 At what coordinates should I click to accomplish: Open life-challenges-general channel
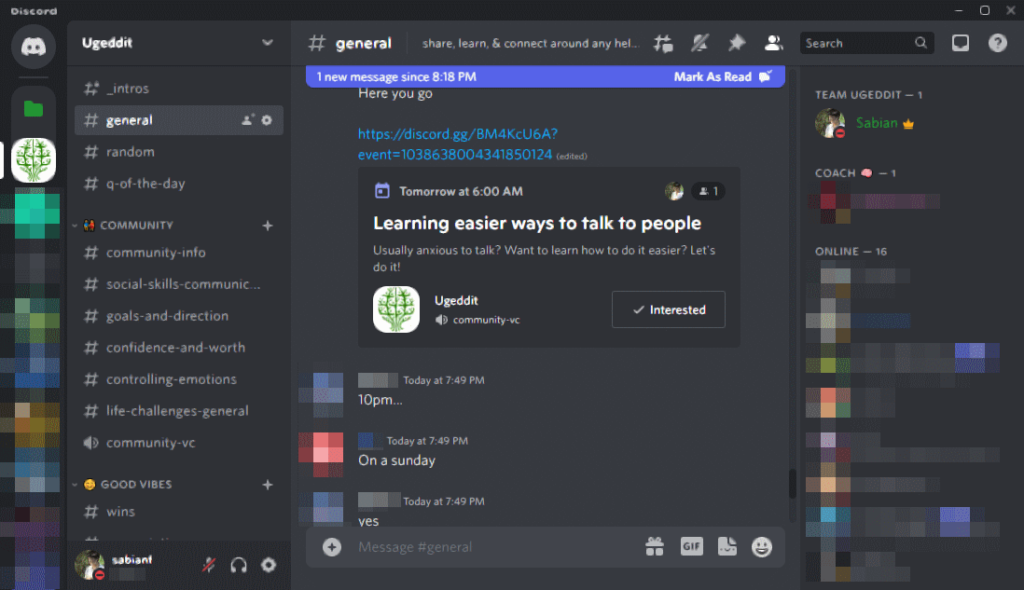tap(178, 411)
